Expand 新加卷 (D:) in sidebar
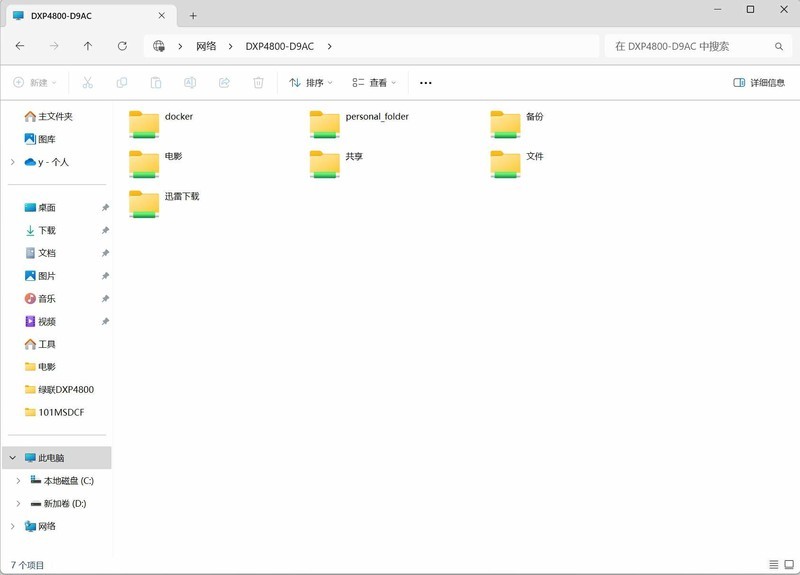 click(18, 504)
